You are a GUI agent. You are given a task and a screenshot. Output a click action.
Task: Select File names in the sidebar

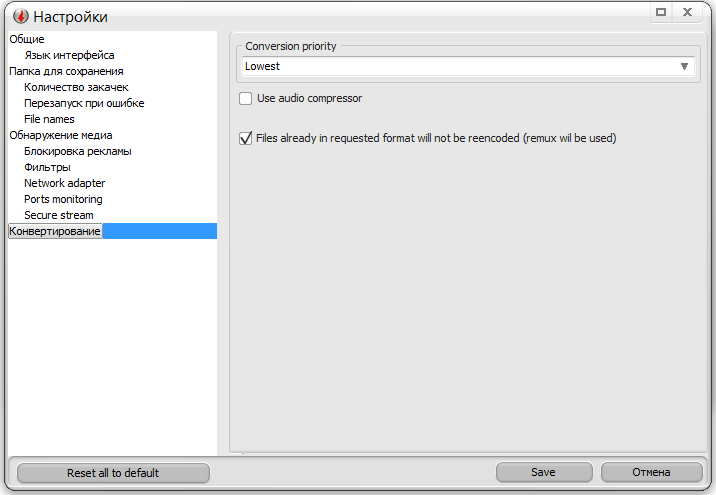coord(49,119)
